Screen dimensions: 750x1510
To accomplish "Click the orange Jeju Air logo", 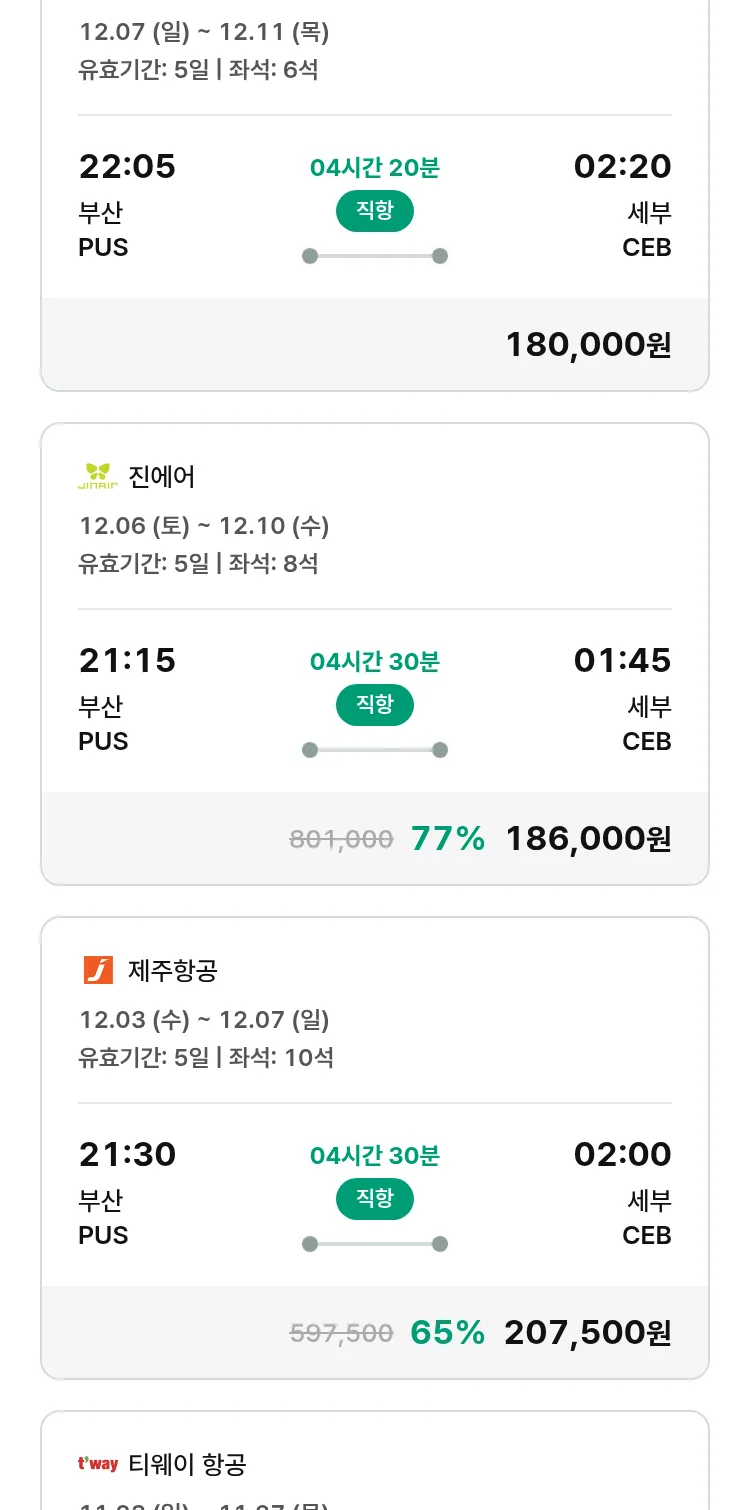I will (98, 970).
